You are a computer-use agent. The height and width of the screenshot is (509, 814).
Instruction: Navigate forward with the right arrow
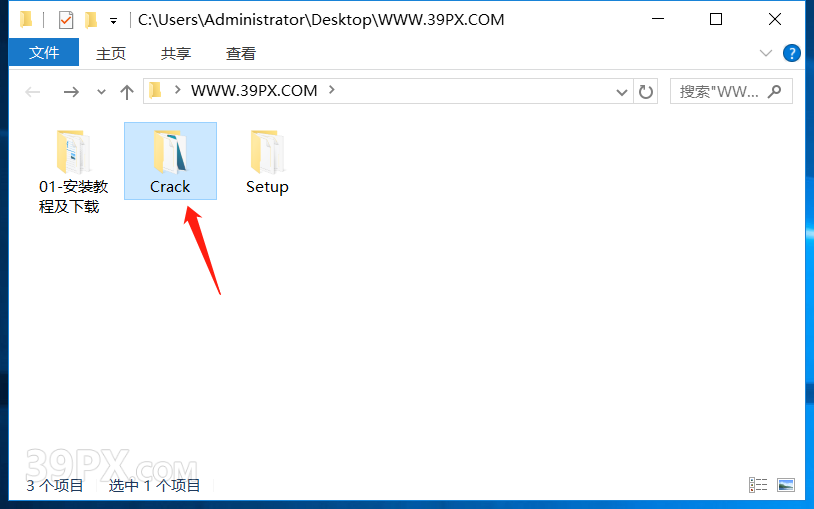pyautogui.click(x=71, y=92)
